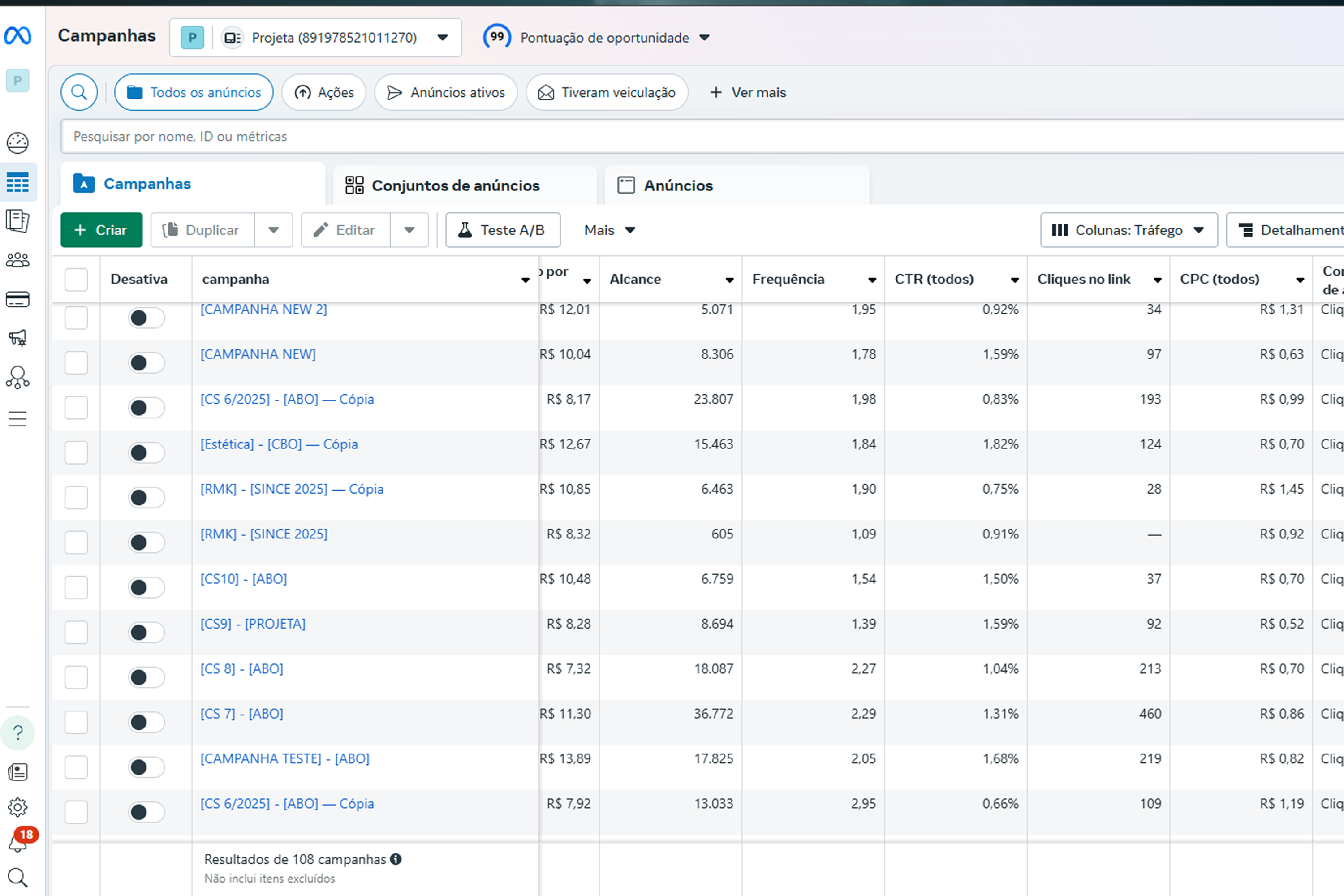Open All tools hamburger menu
1344x896 pixels.
(x=18, y=419)
